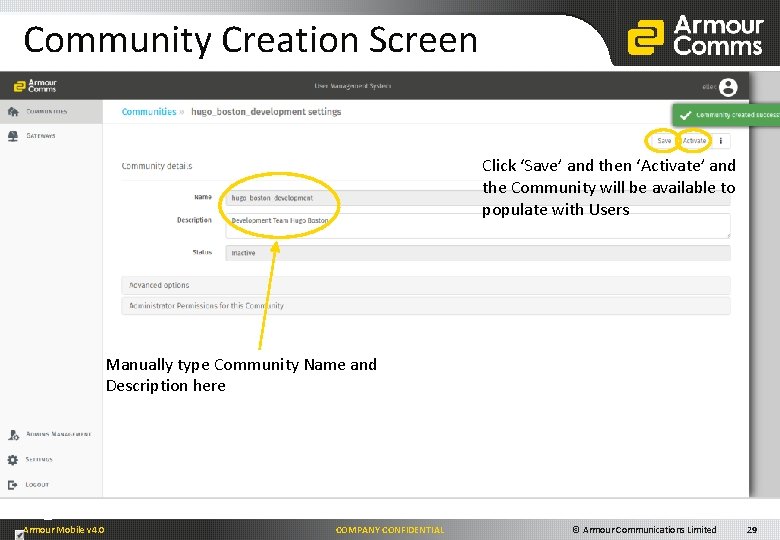Open Settings in the sidebar menu
Viewport: 780px width, 540px height.
[51, 460]
